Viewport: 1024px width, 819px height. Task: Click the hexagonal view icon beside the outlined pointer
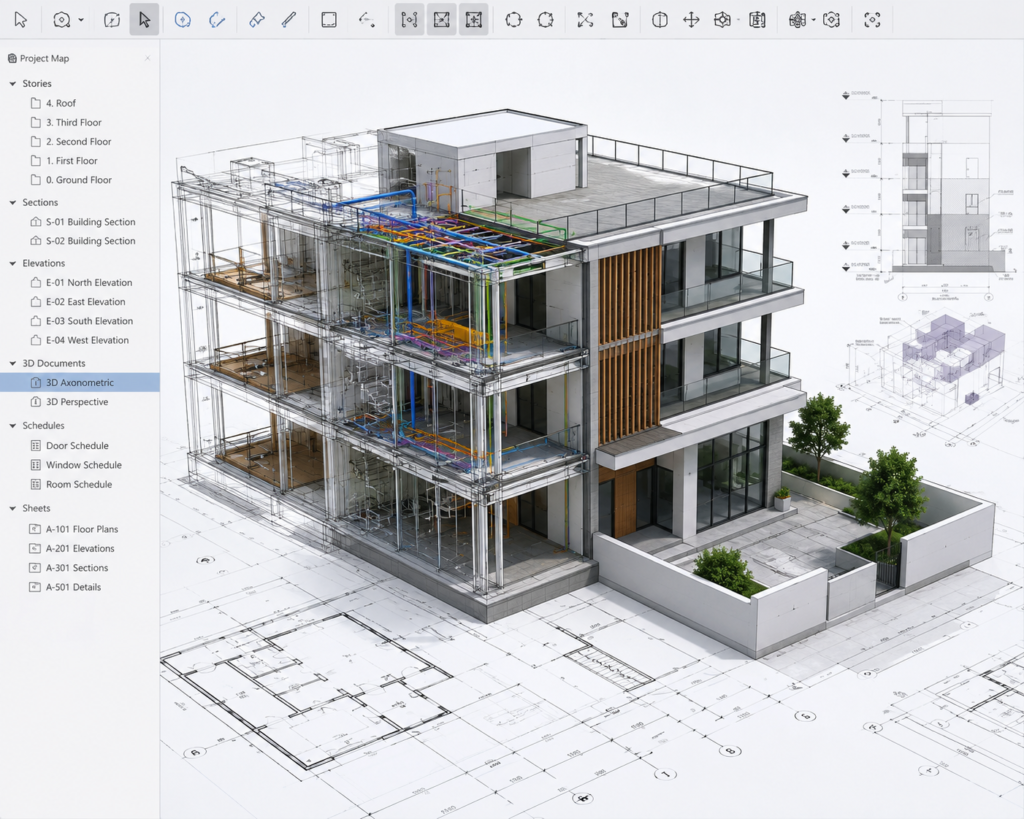(x=61, y=20)
